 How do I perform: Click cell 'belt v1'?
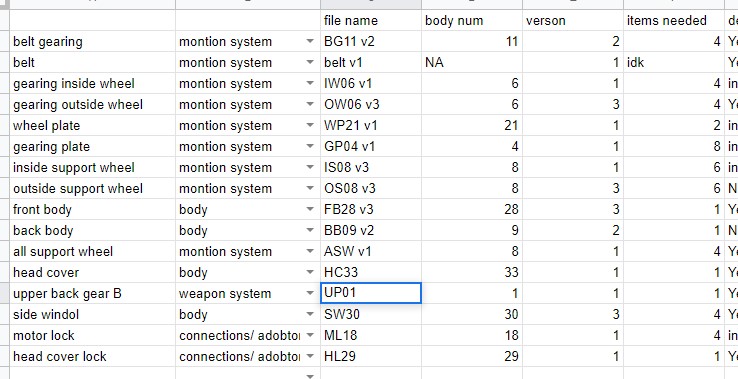(x=371, y=63)
